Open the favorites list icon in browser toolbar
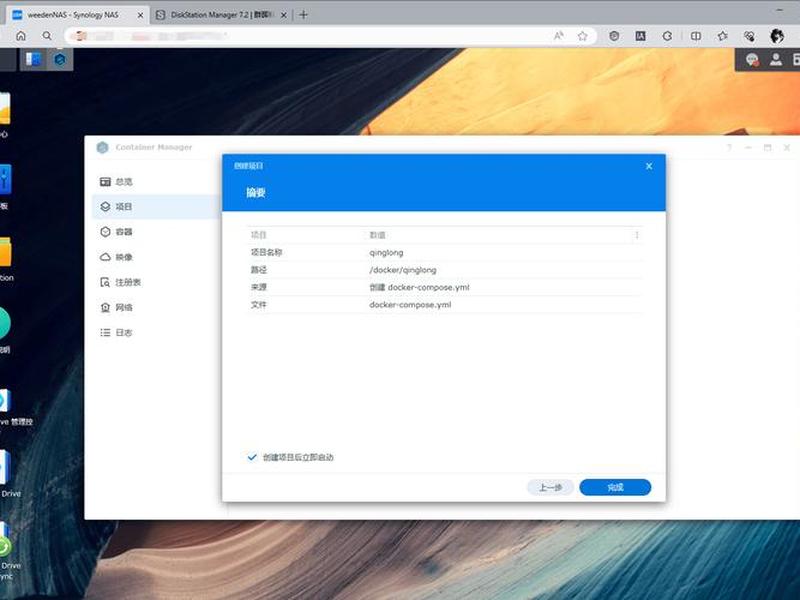800x600 pixels. point(722,36)
